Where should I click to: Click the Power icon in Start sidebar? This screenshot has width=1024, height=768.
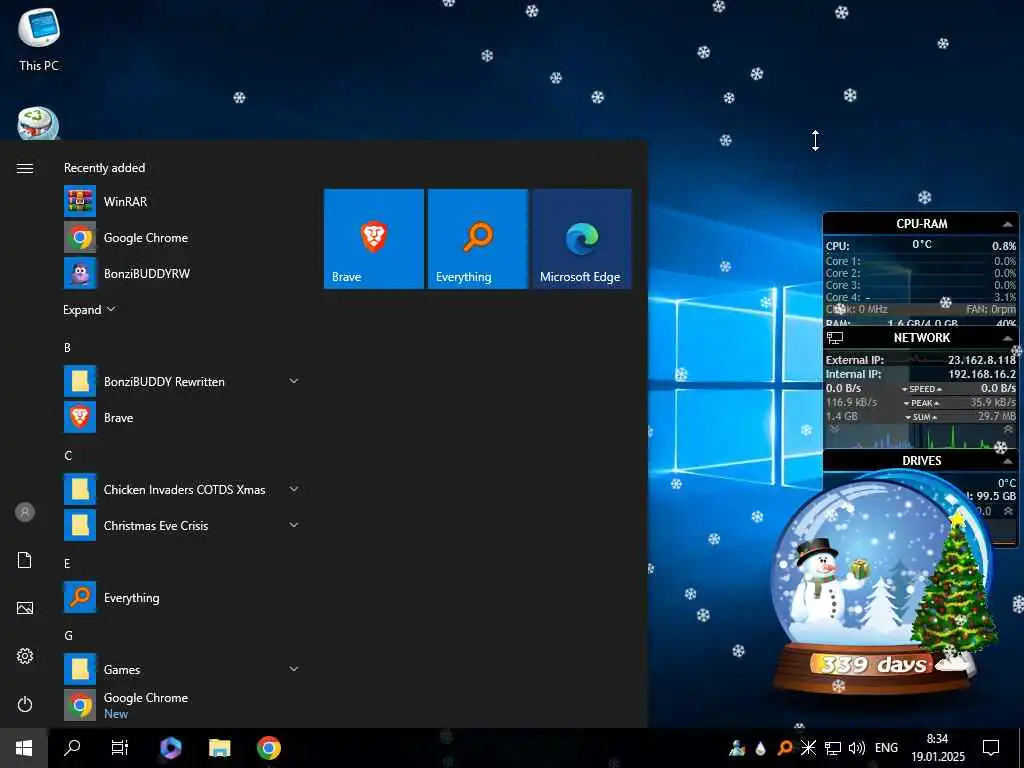point(25,704)
